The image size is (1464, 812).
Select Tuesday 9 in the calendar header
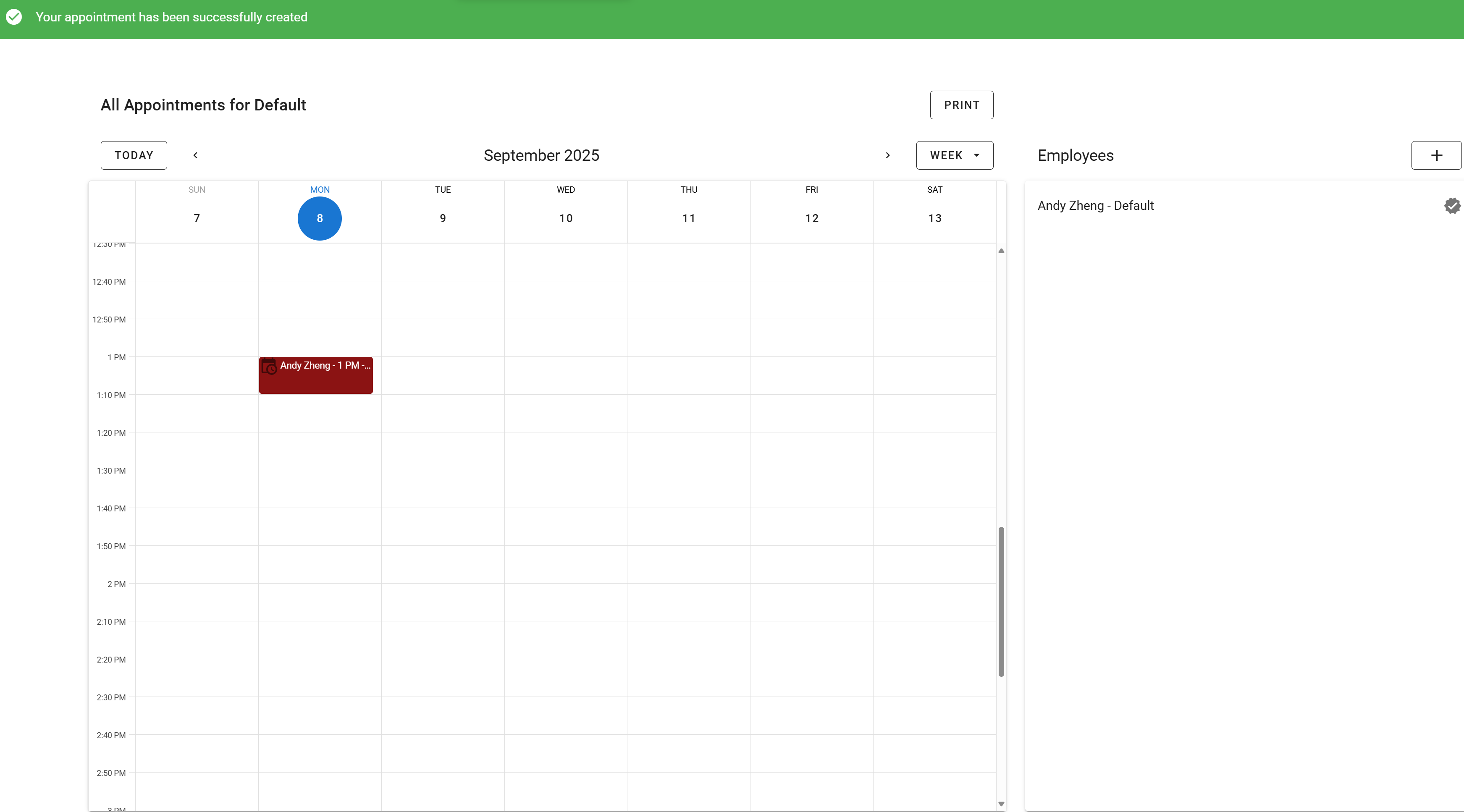click(443, 218)
